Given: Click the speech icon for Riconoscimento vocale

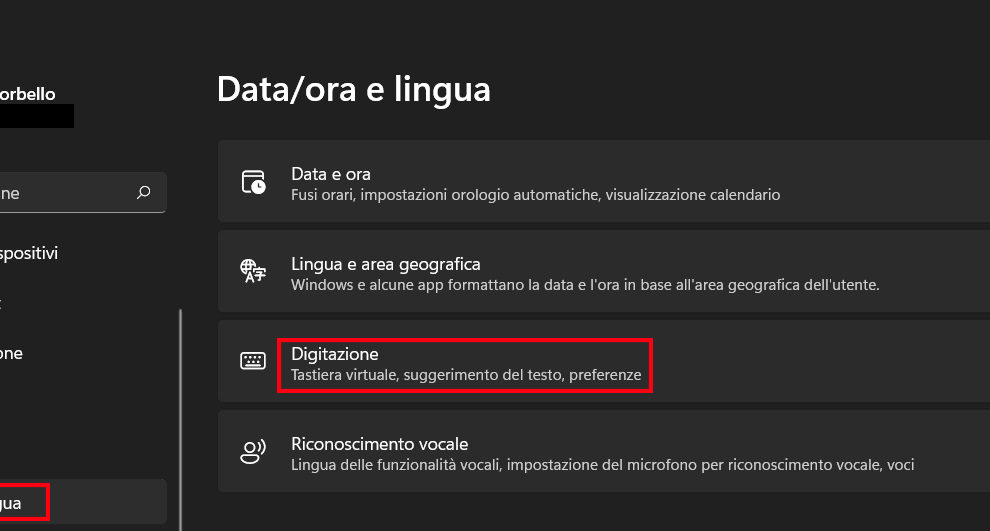Looking at the screenshot, I should click(x=253, y=452).
